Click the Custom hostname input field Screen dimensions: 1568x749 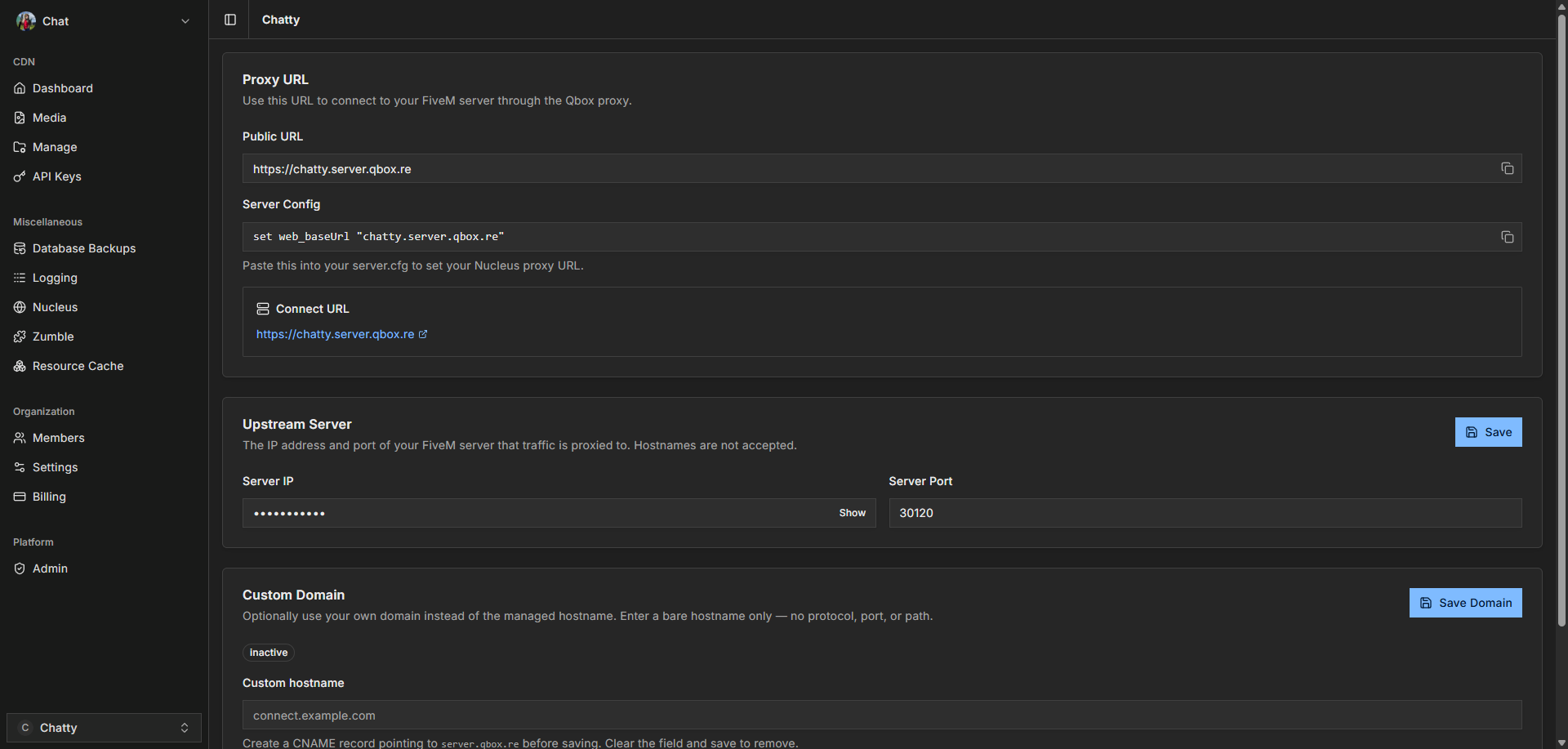881,715
